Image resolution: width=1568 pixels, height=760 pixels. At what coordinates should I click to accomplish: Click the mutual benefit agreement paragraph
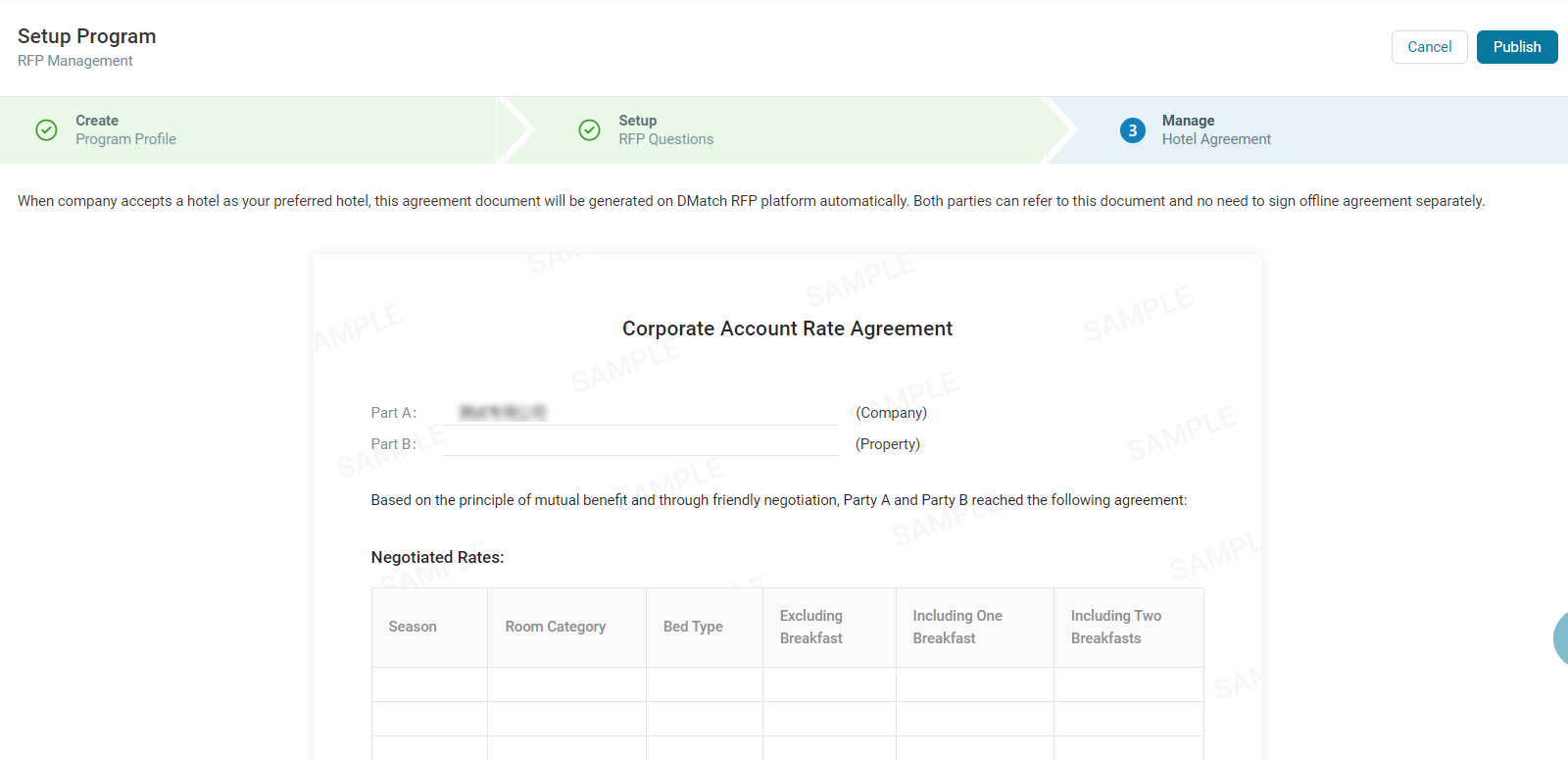779,500
